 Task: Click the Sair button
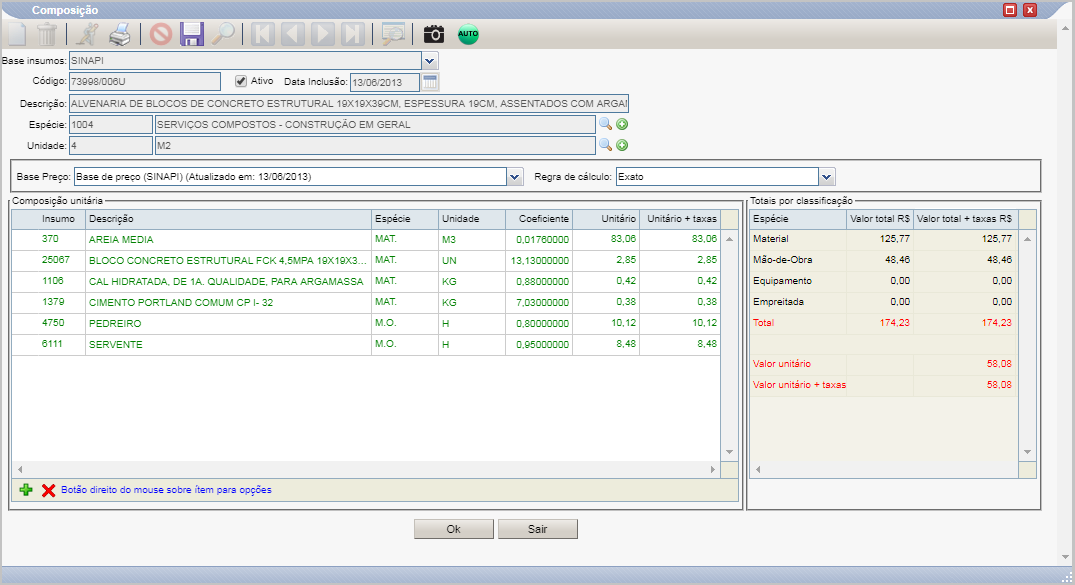pos(538,529)
